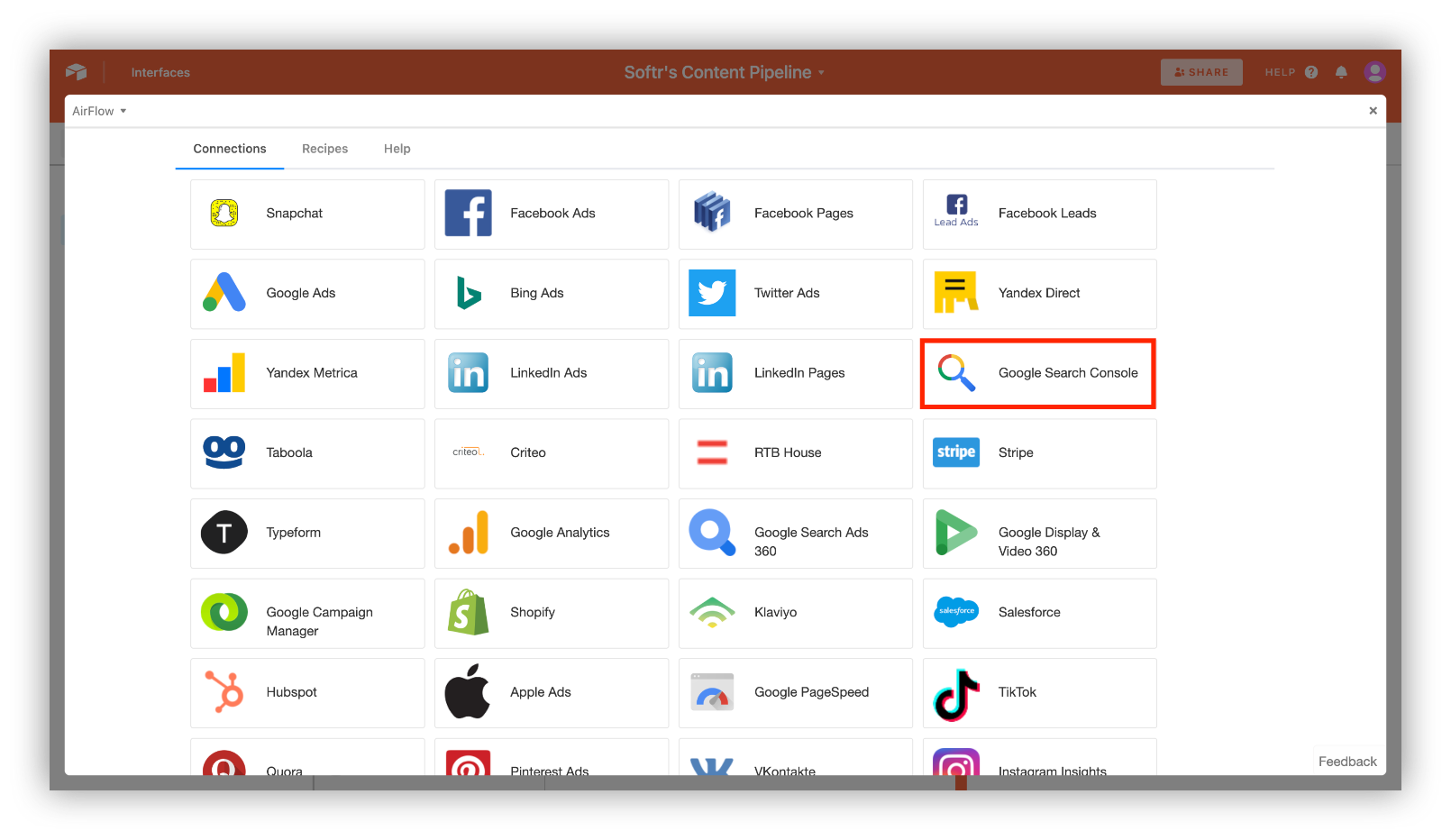Click the Stripe logo icon
The width and height of the screenshot is (1451, 840).
956,452
